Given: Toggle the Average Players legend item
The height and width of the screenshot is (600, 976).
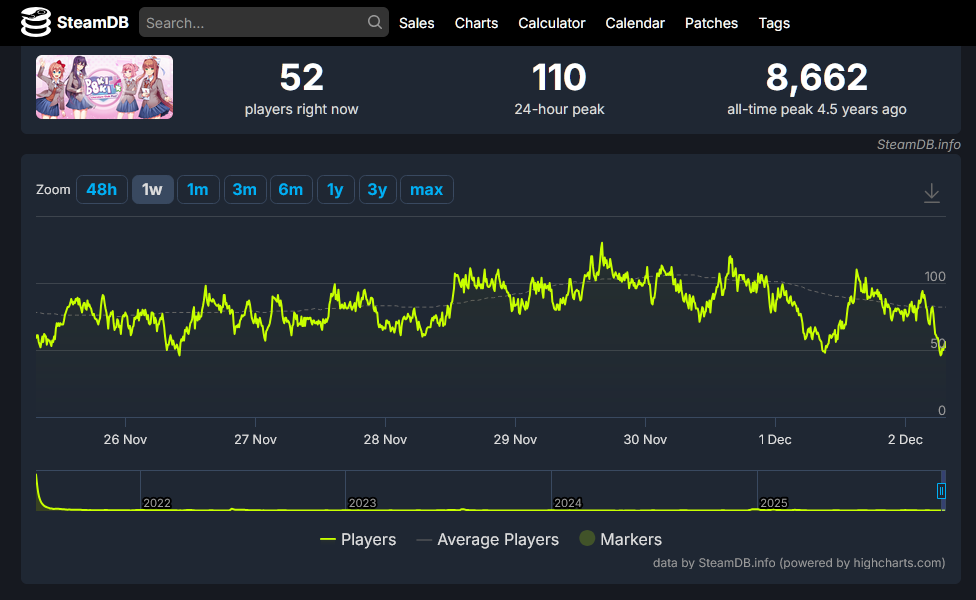Looking at the screenshot, I should tap(487, 540).
